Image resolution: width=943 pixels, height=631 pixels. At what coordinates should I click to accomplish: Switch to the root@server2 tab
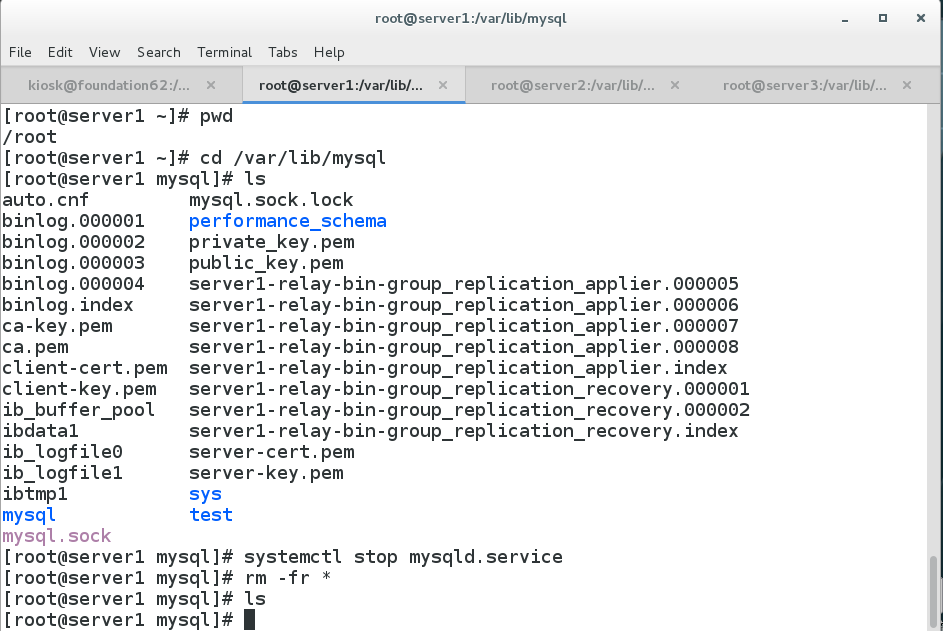click(573, 85)
